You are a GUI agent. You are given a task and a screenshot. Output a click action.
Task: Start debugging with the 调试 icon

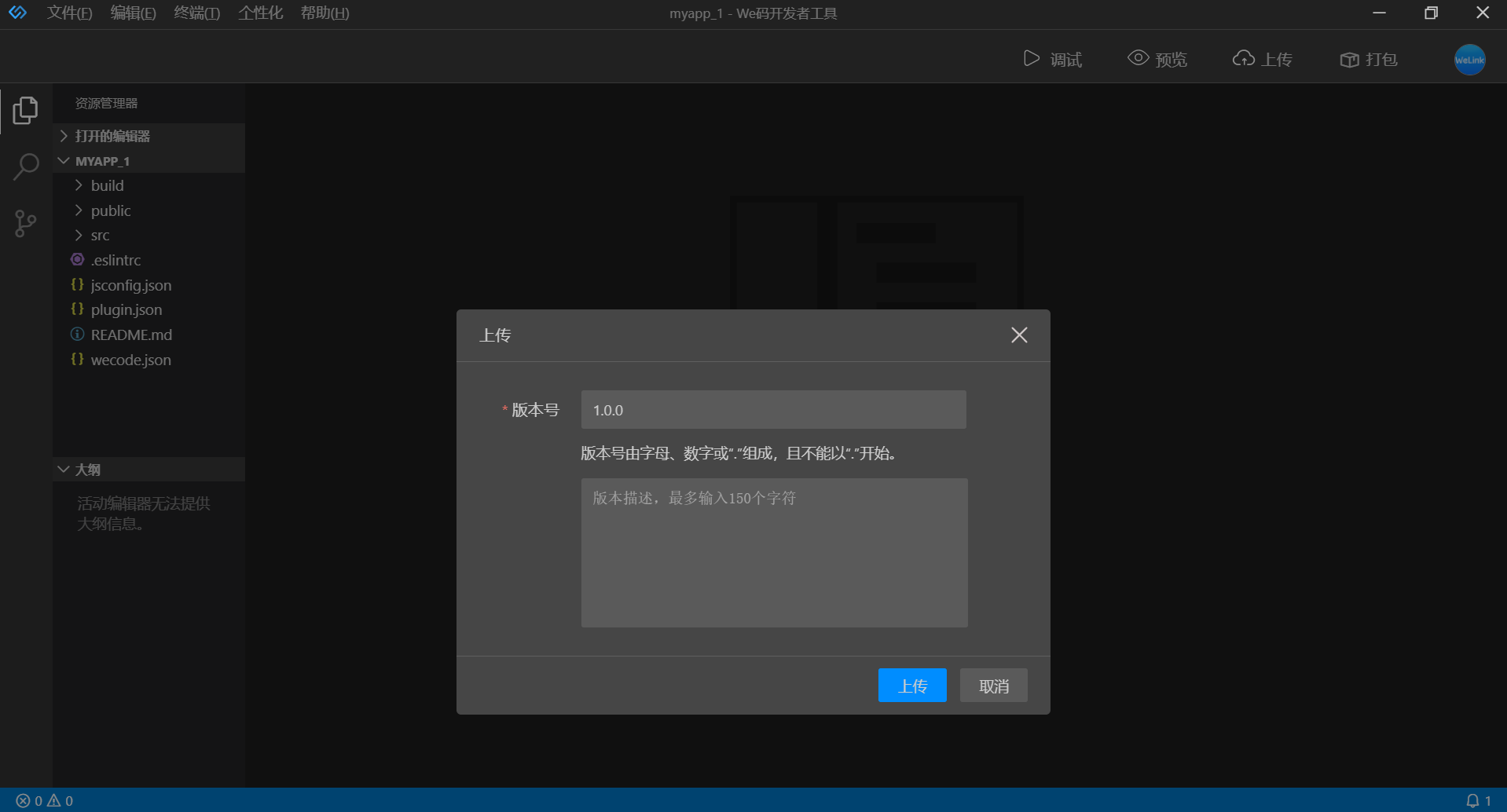[1053, 59]
